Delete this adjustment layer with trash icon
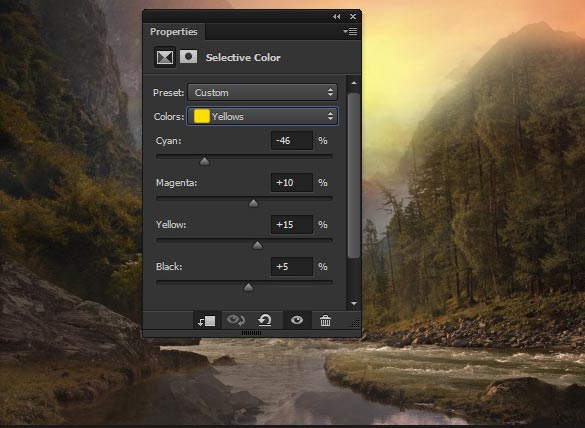 [325, 320]
